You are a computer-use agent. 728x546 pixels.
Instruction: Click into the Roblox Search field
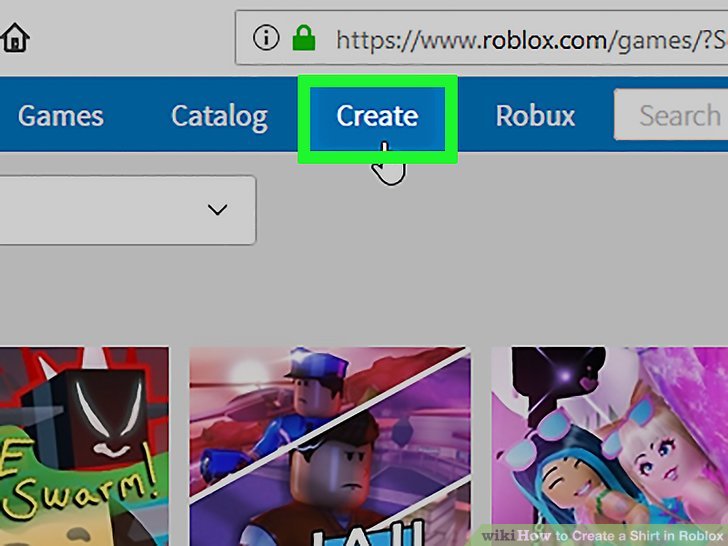pos(671,115)
